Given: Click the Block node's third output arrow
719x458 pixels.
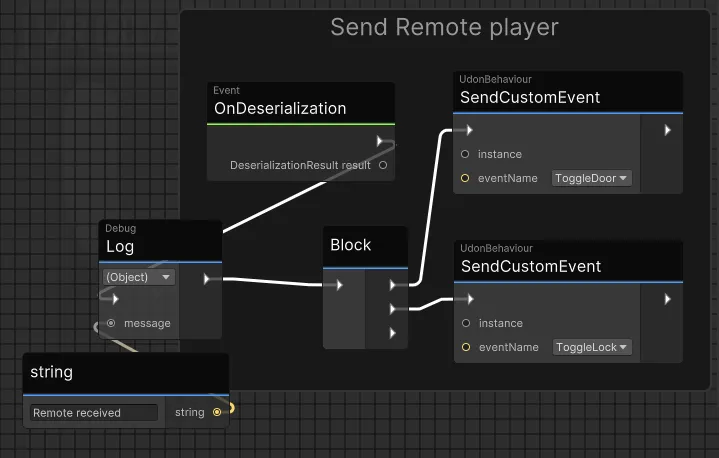Looking at the screenshot, I should point(393,332).
